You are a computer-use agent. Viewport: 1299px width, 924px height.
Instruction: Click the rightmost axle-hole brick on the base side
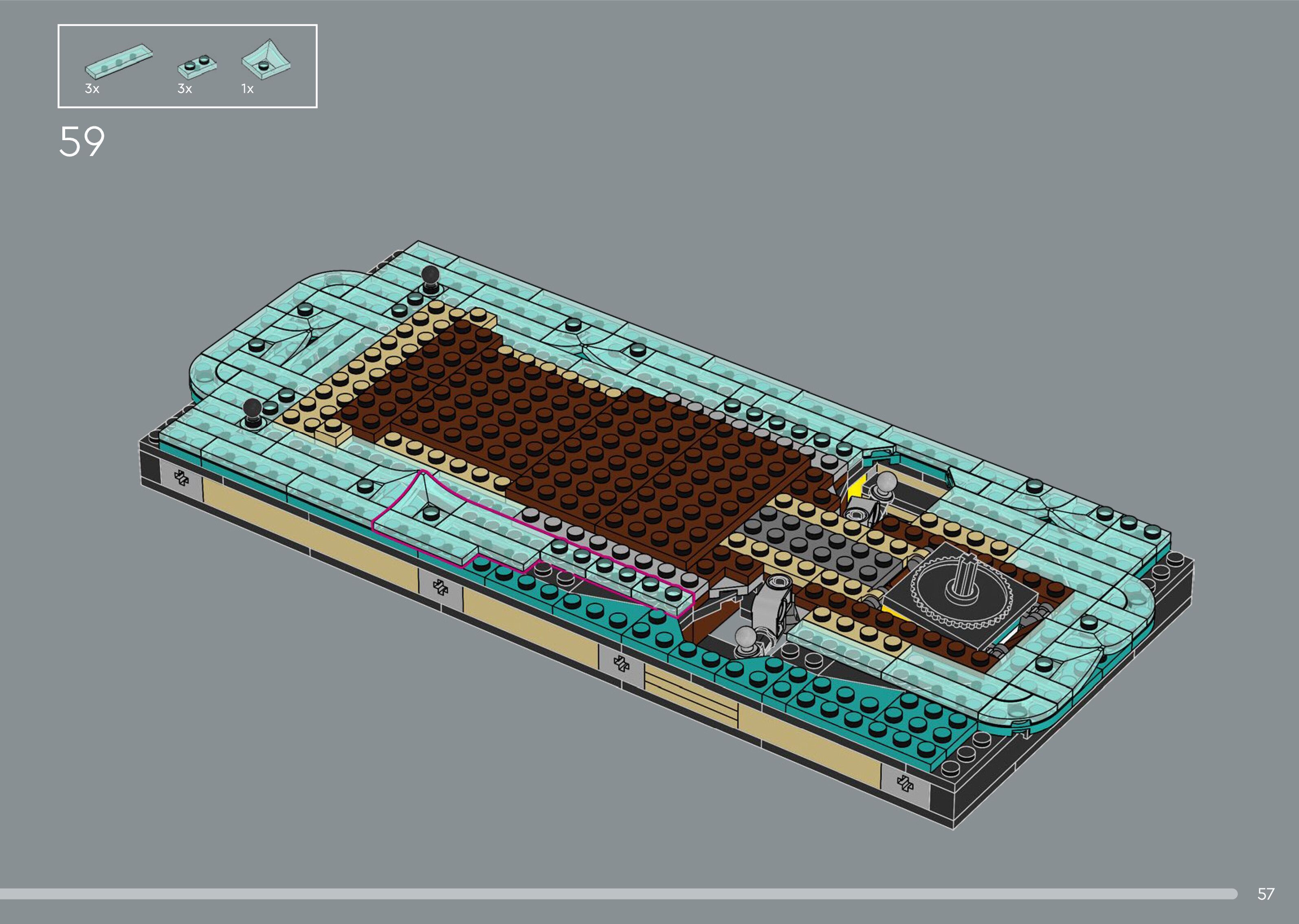[x=905, y=783]
